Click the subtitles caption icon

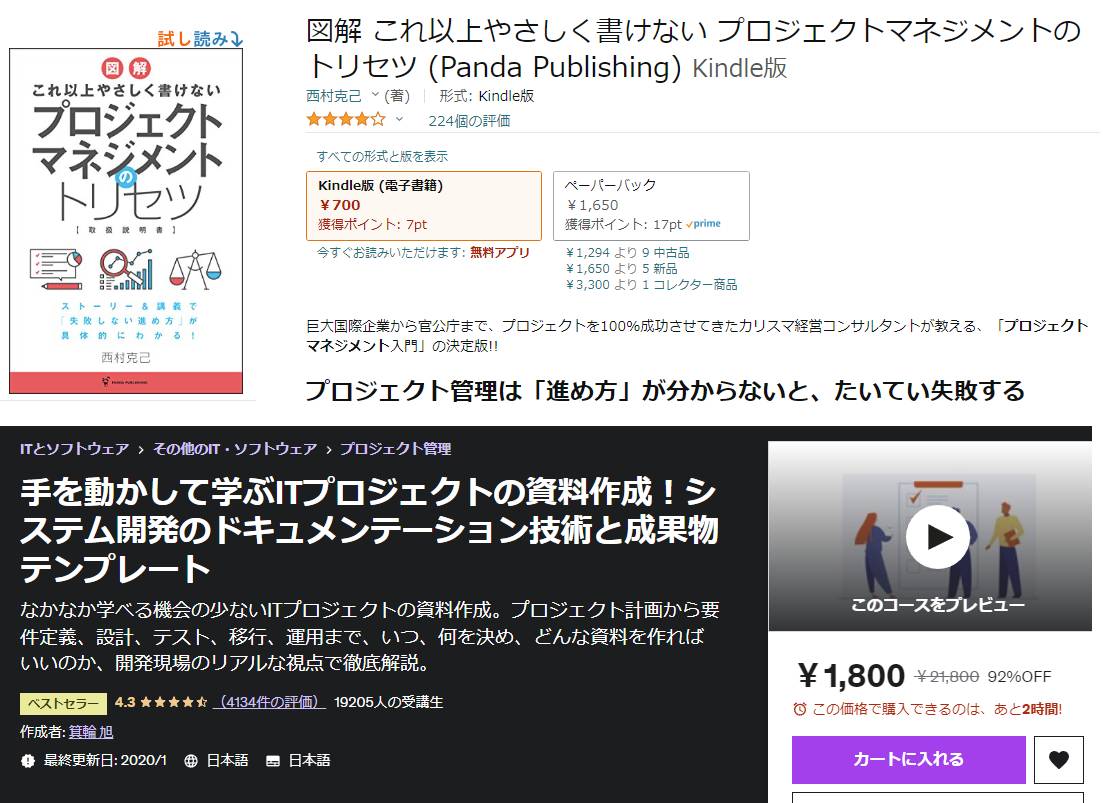point(273,761)
